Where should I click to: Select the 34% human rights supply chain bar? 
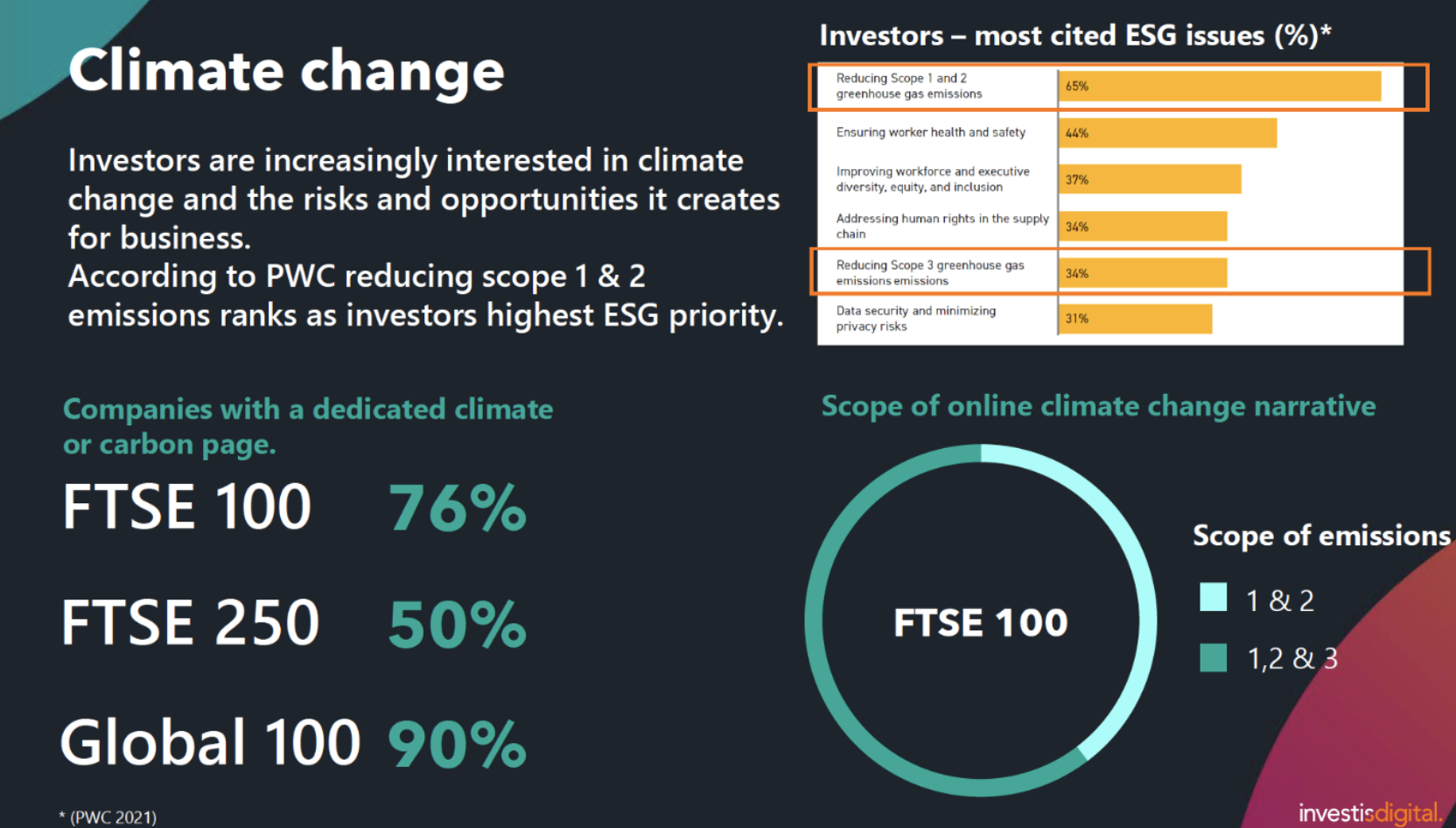pos(1143,227)
